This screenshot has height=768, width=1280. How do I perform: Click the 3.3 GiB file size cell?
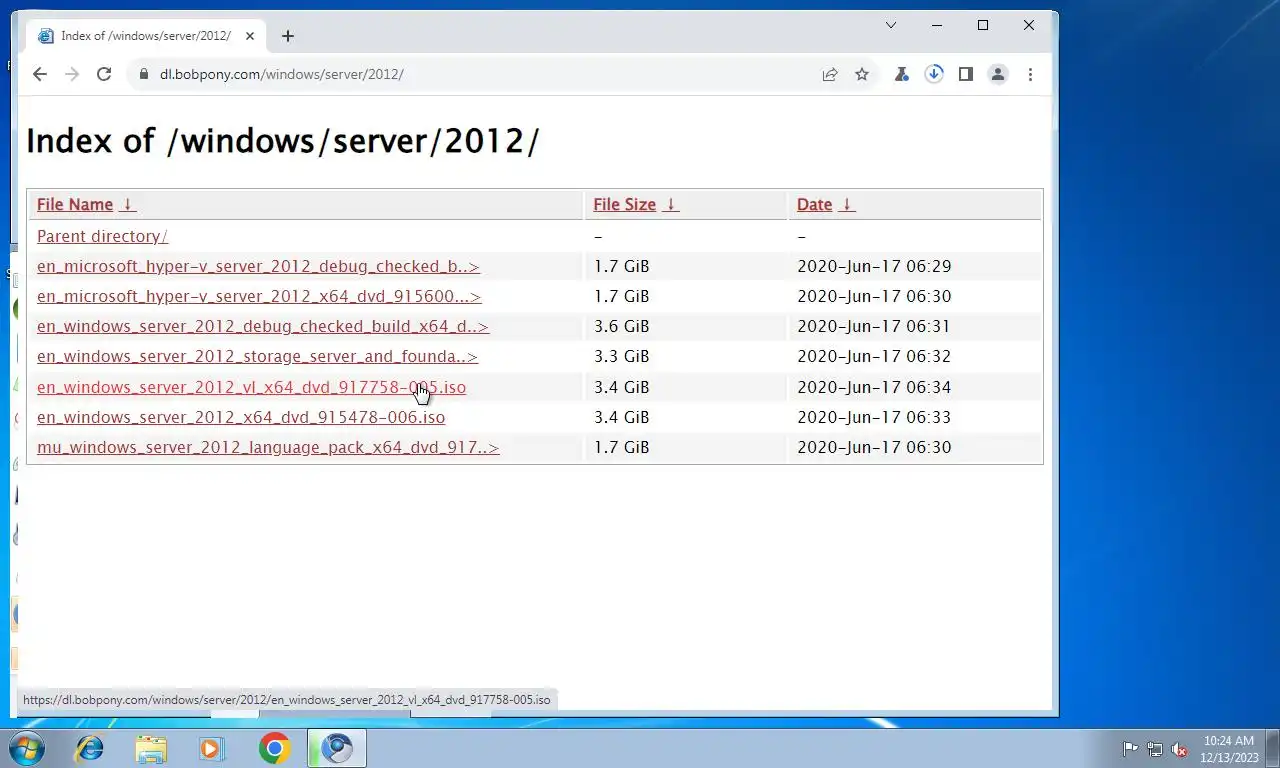coord(621,356)
